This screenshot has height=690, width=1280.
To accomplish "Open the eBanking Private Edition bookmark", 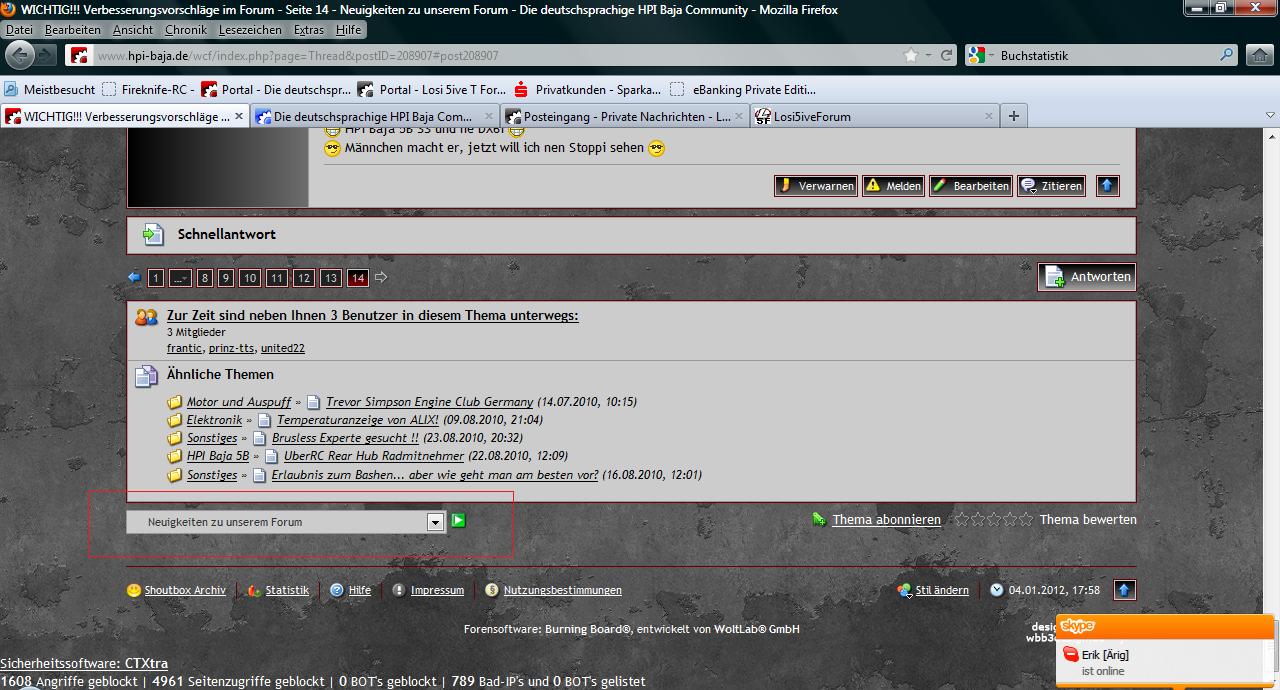I will [743, 89].
